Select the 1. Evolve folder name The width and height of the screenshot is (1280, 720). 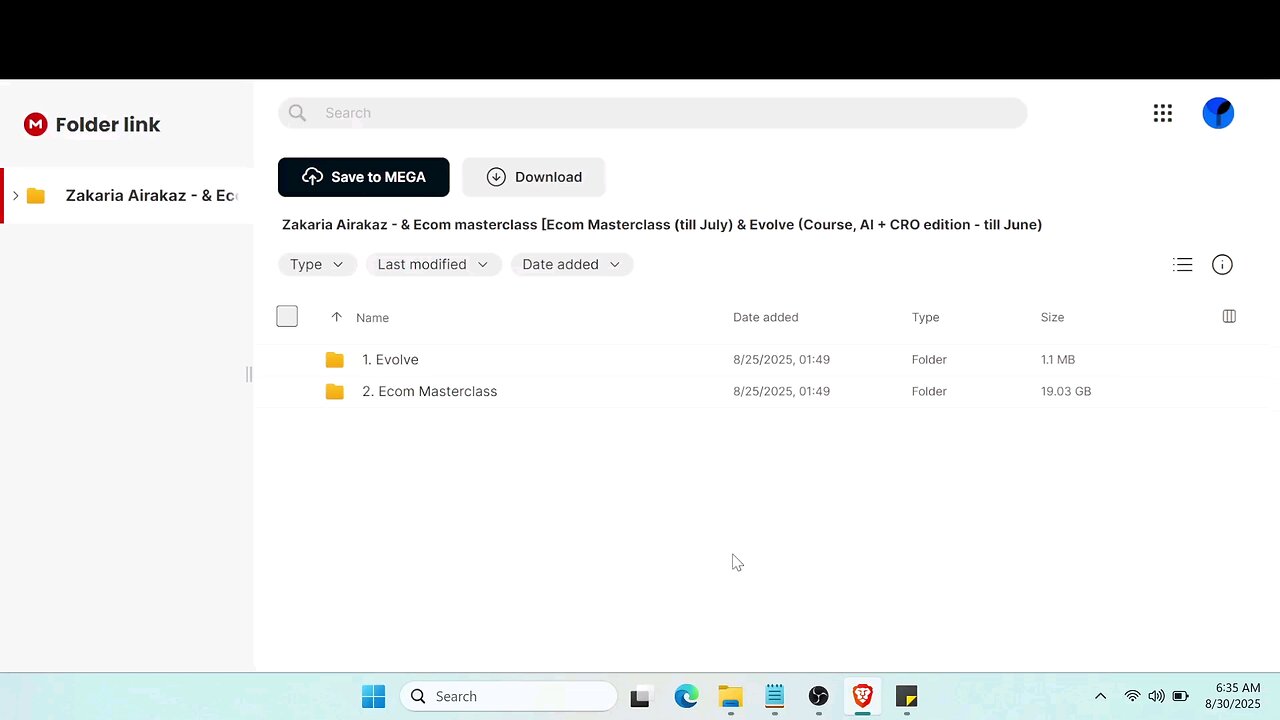[390, 360]
